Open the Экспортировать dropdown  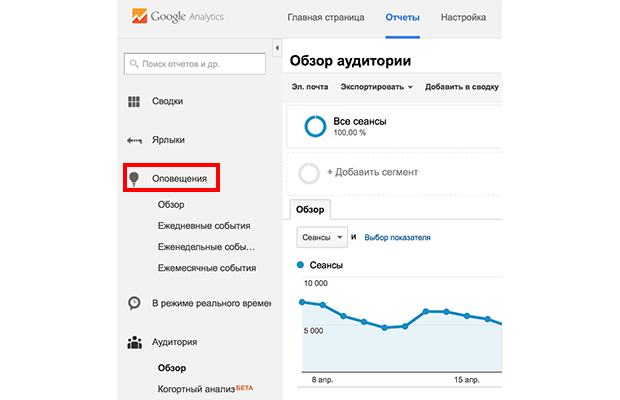point(380,87)
